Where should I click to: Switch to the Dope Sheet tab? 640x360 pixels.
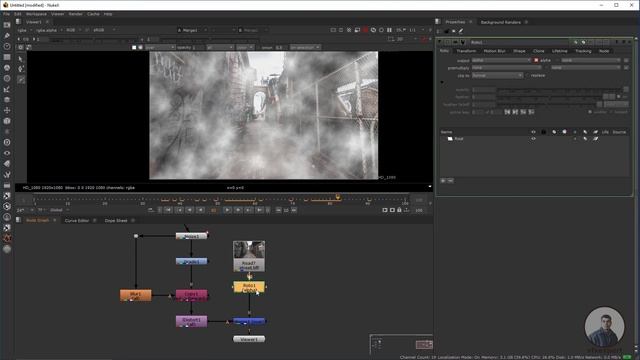point(116,220)
